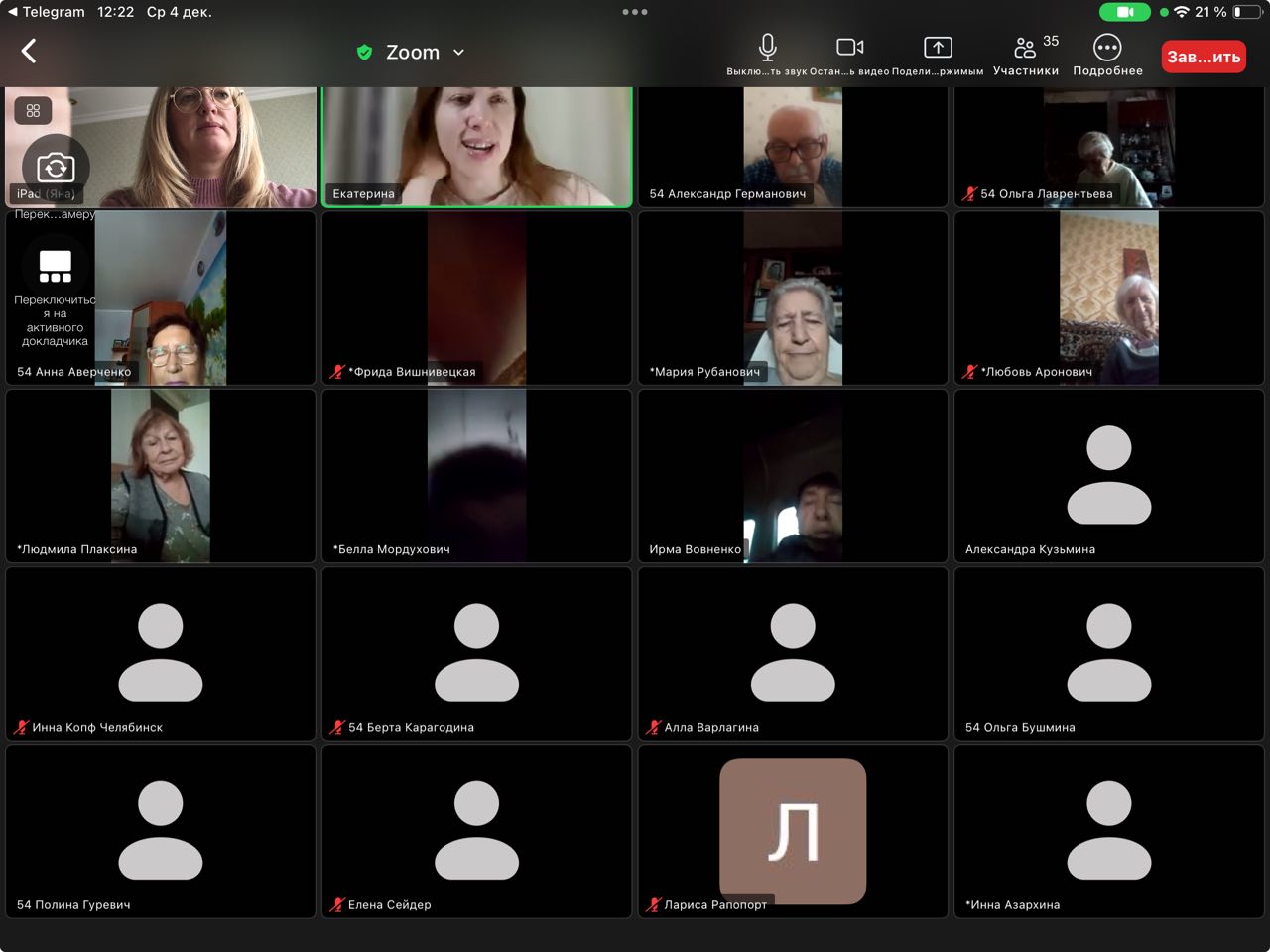This screenshot has height=952, width=1270.
Task: Stop video with the camera icon
Action: coord(849,48)
